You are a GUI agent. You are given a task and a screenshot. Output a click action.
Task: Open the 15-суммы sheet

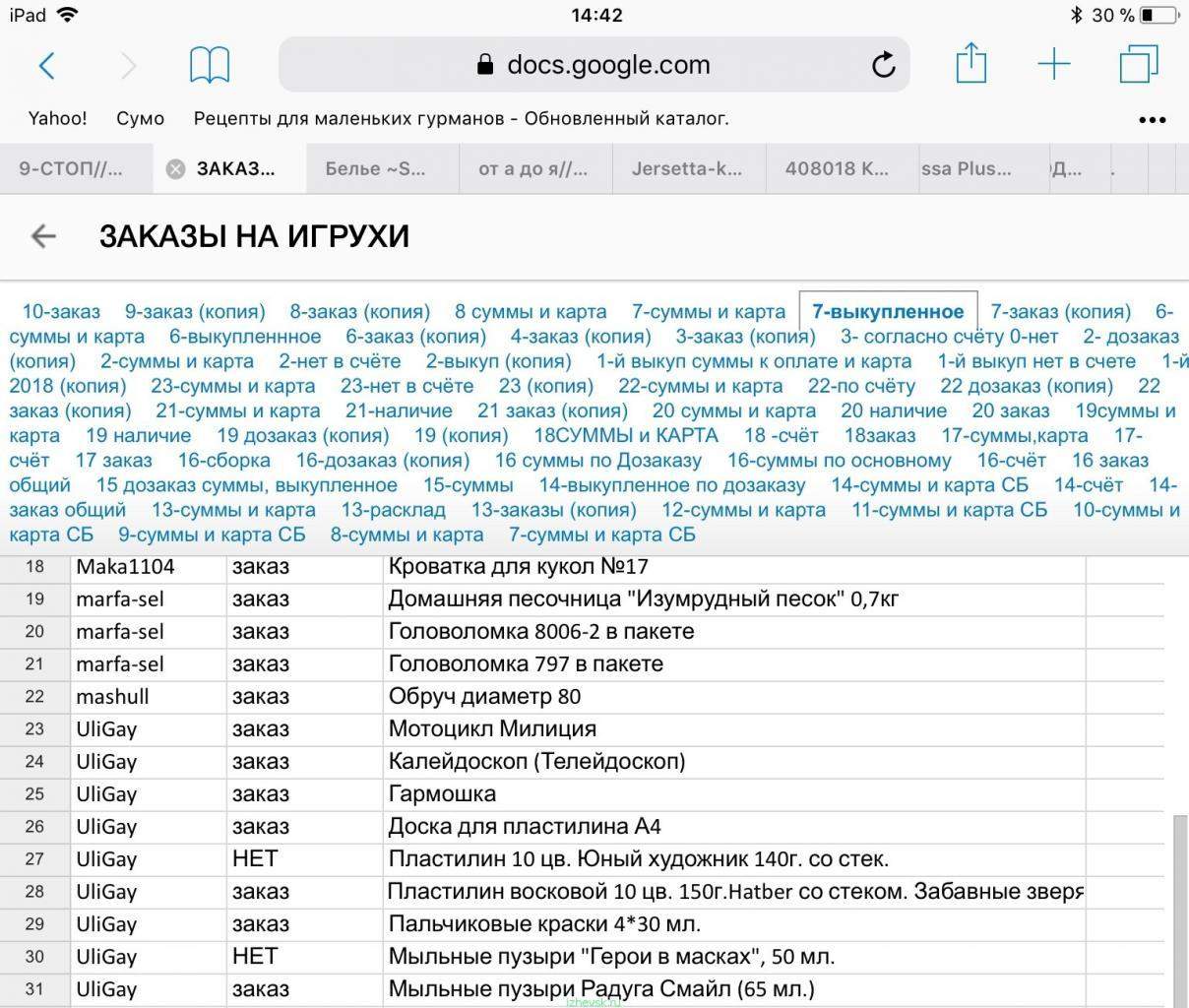point(469,484)
